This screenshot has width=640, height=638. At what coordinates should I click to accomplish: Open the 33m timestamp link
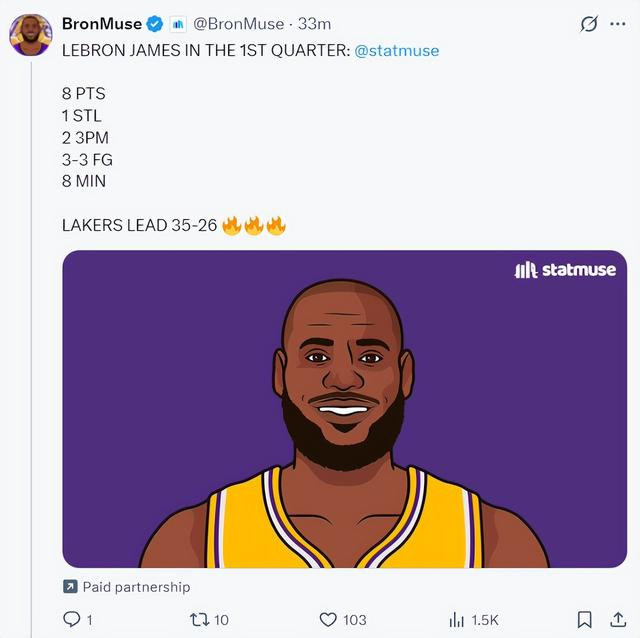(315, 24)
